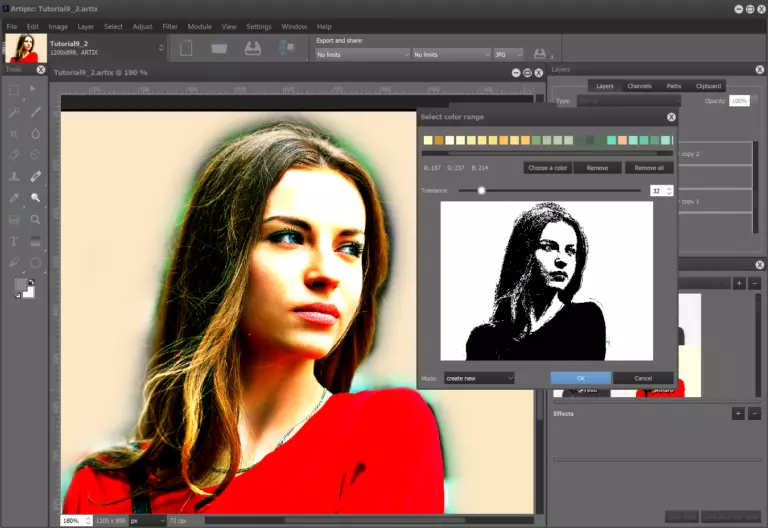Pick the magic wand tool
Image resolution: width=768 pixels, height=528 pixels.
pyautogui.click(x=14, y=112)
